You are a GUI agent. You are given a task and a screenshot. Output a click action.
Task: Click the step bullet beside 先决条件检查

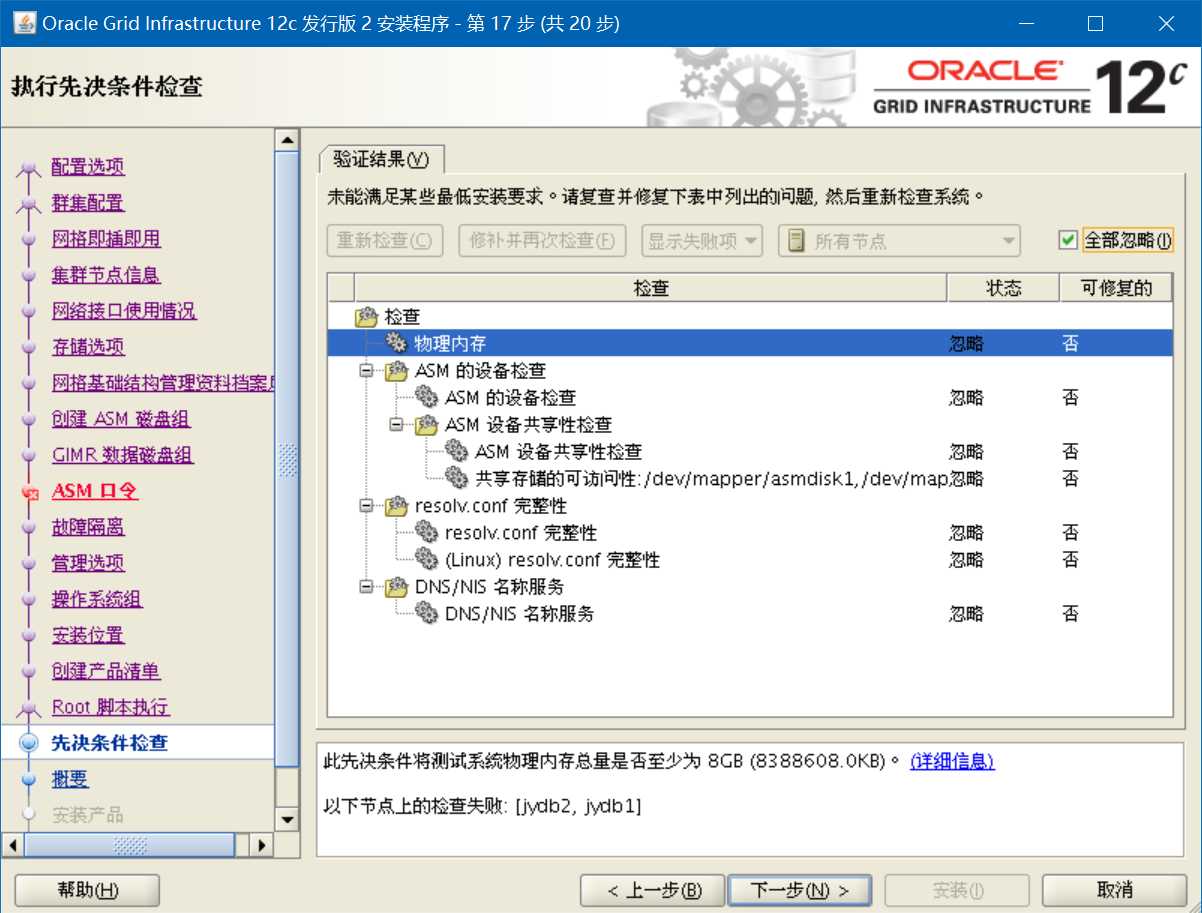pos(30,743)
